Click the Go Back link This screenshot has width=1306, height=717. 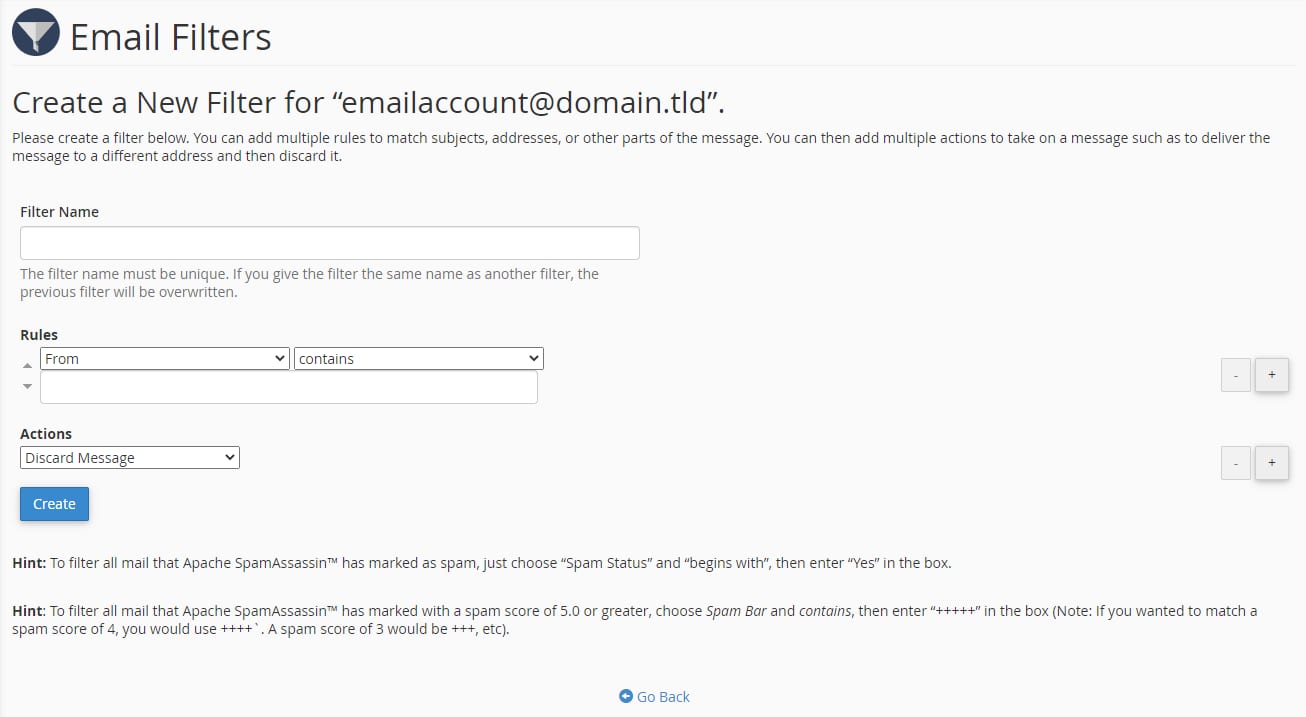pyautogui.click(x=661, y=696)
